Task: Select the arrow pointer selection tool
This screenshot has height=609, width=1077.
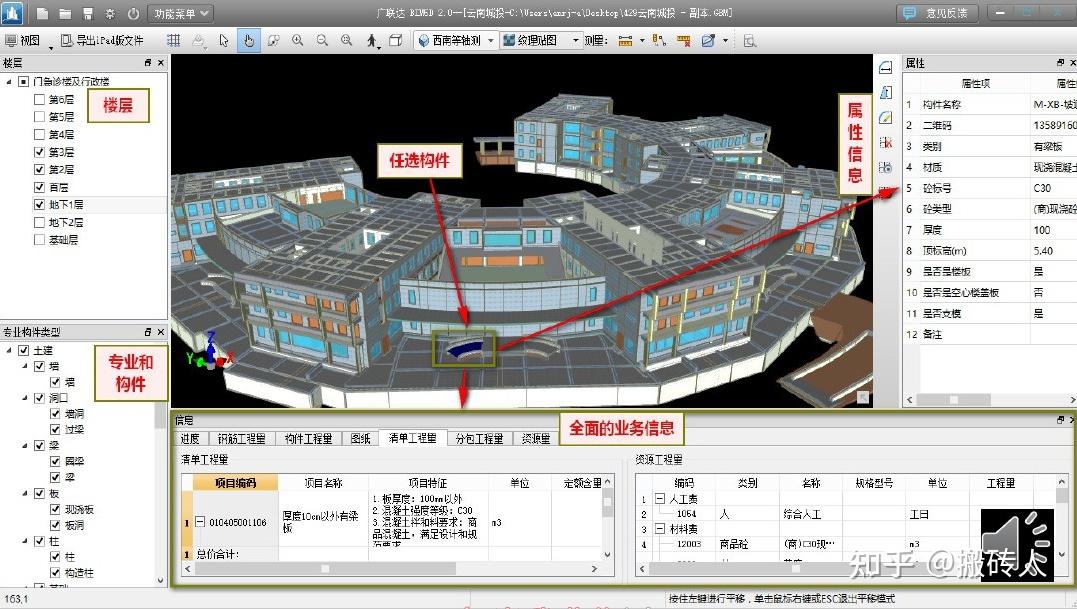Action: pyautogui.click(x=223, y=41)
